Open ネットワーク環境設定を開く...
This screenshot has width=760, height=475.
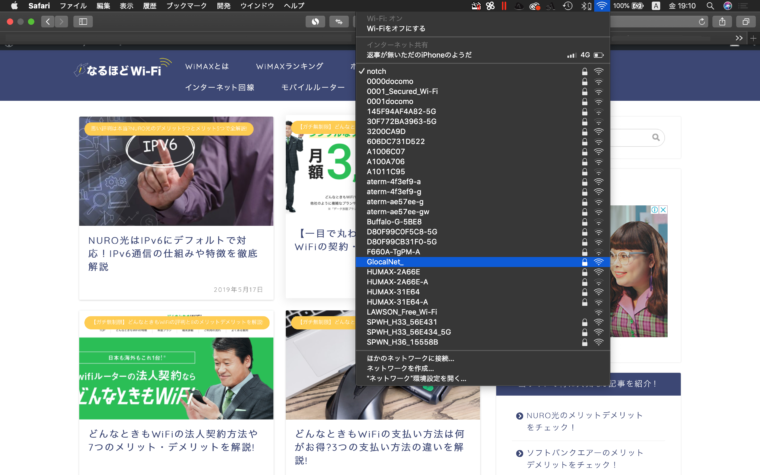(482, 379)
